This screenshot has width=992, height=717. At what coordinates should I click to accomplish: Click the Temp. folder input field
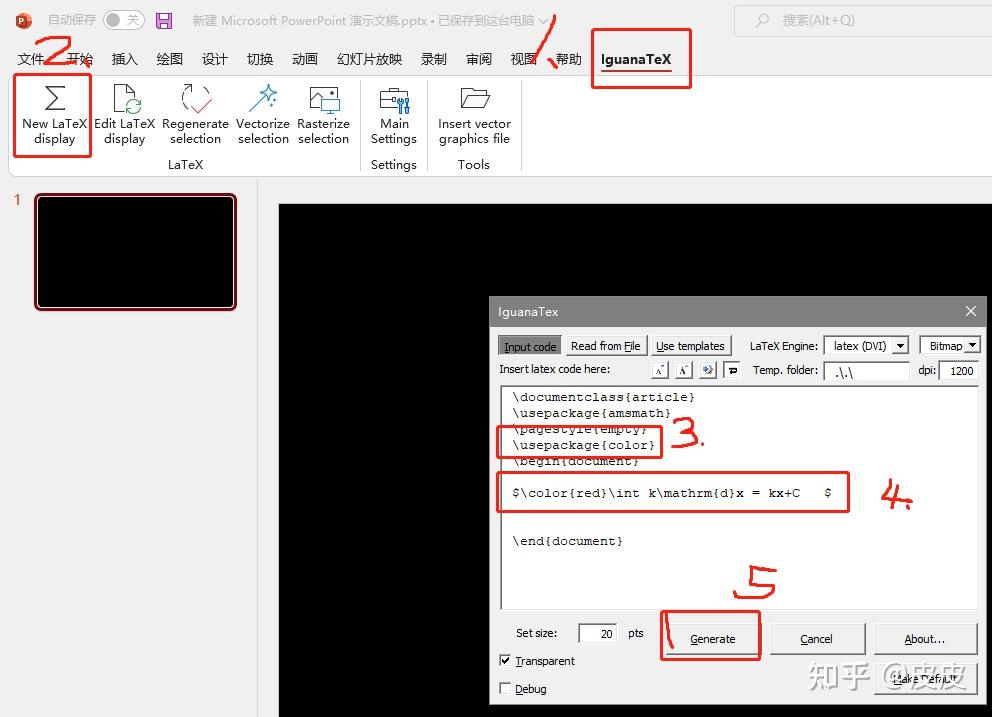(867, 371)
